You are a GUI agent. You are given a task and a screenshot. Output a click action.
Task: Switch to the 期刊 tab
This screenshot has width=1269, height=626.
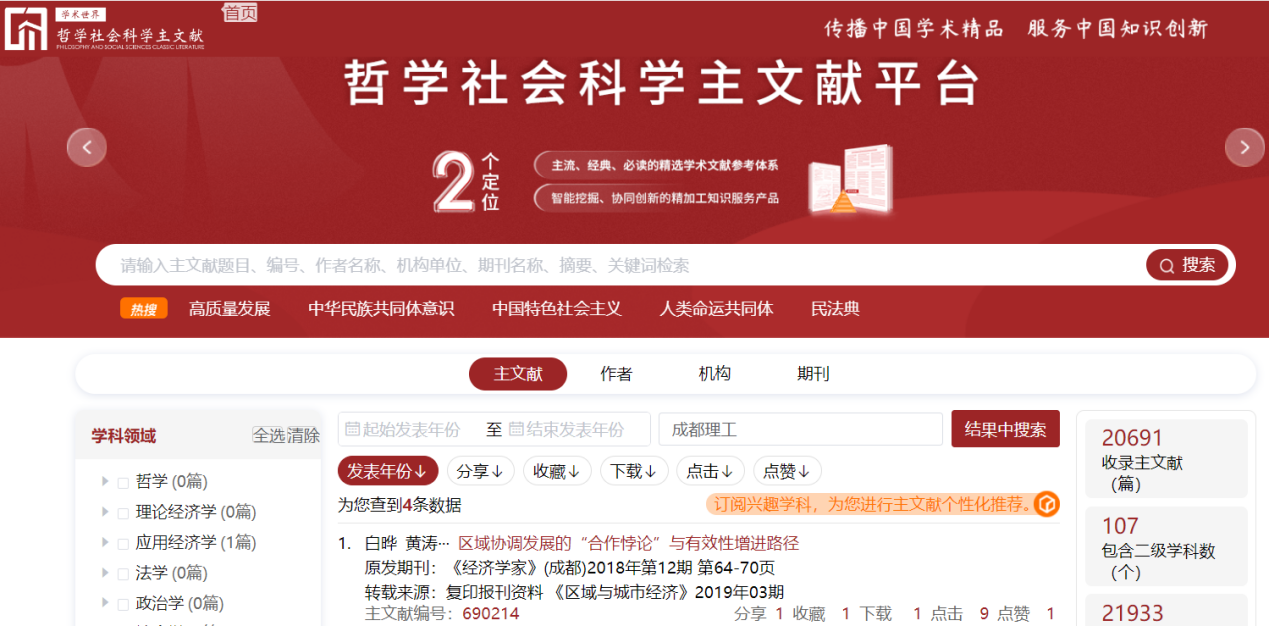813,374
